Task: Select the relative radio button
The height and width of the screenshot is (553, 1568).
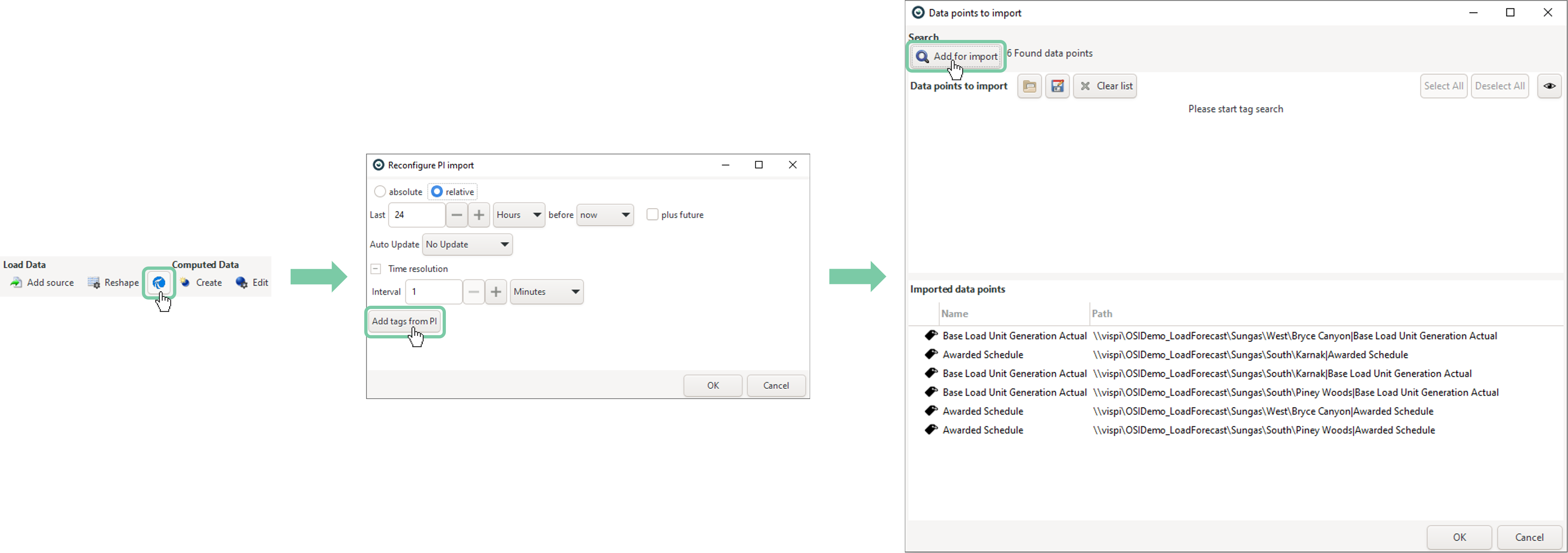Action: point(437,192)
